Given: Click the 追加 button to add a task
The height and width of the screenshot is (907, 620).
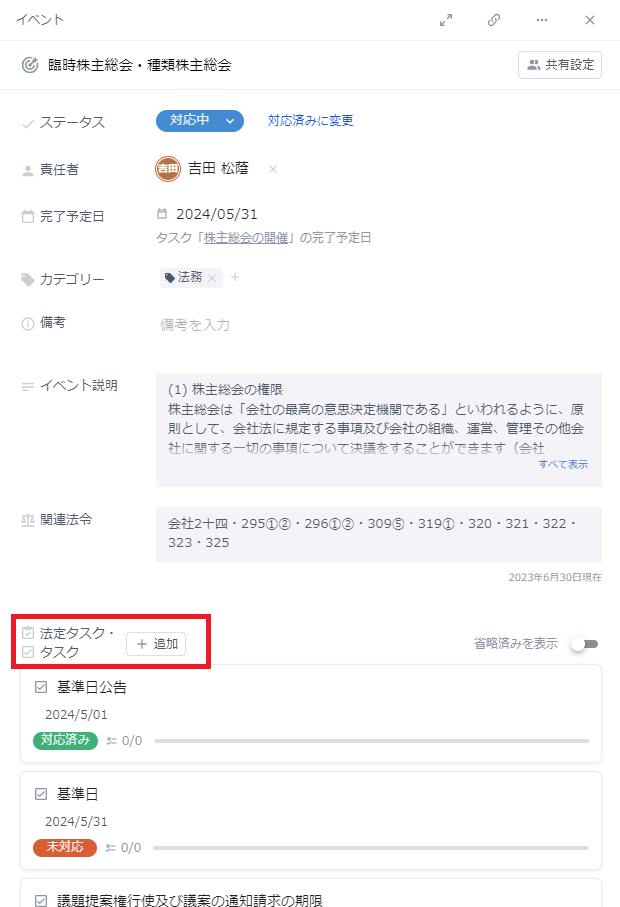Looking at the screenshot, I should [156, 644].
